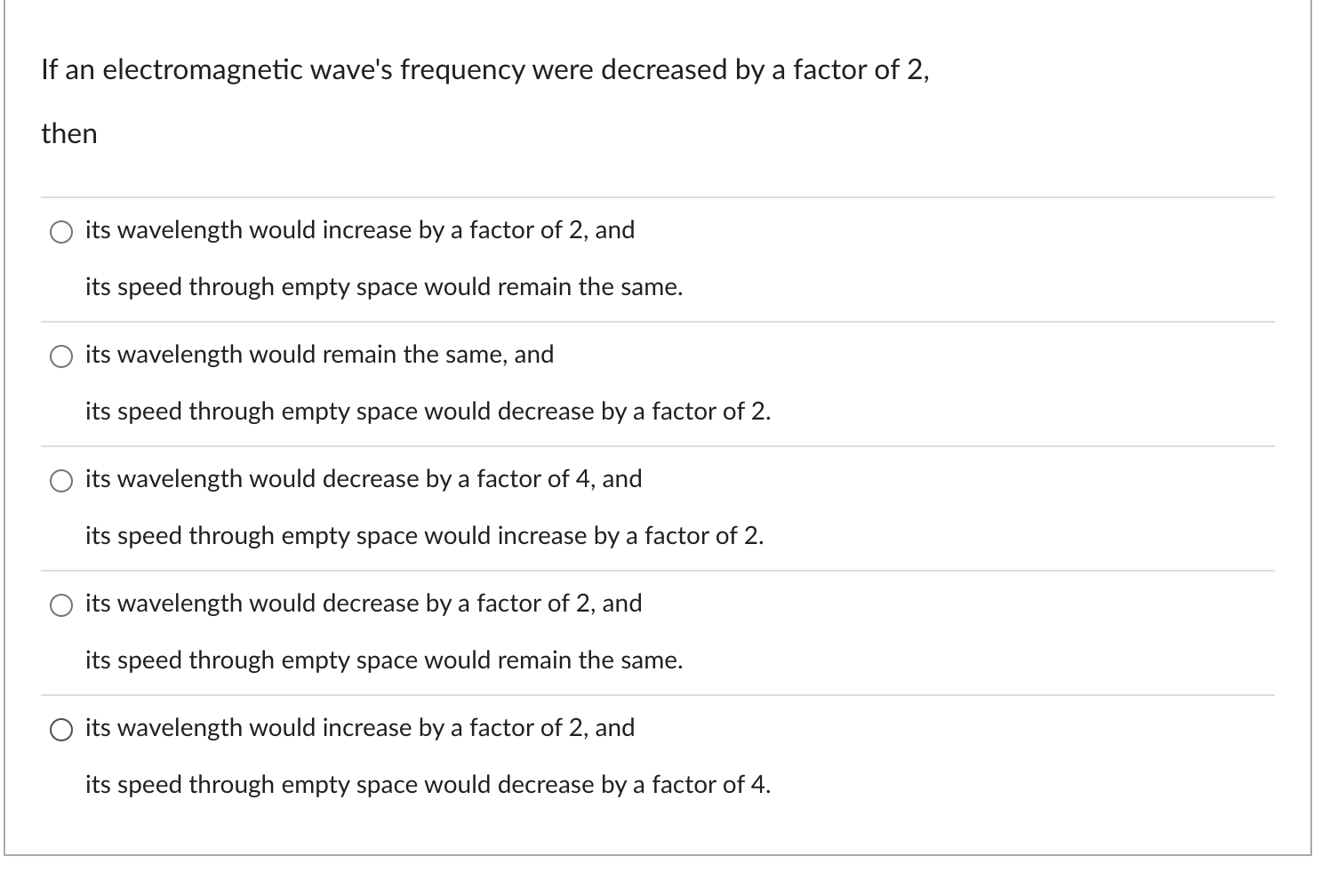Click the divider below the first answer option
1337x896 pixels.
658,320
